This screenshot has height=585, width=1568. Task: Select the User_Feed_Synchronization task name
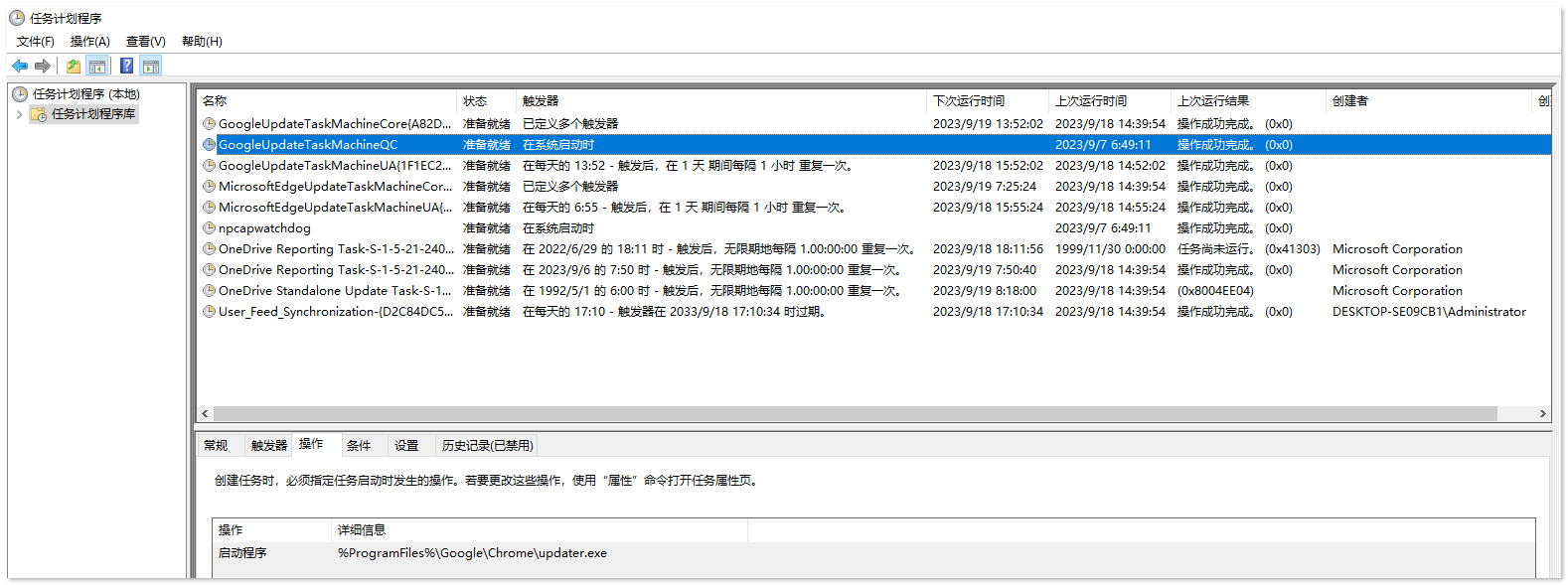tap(335, 312)
